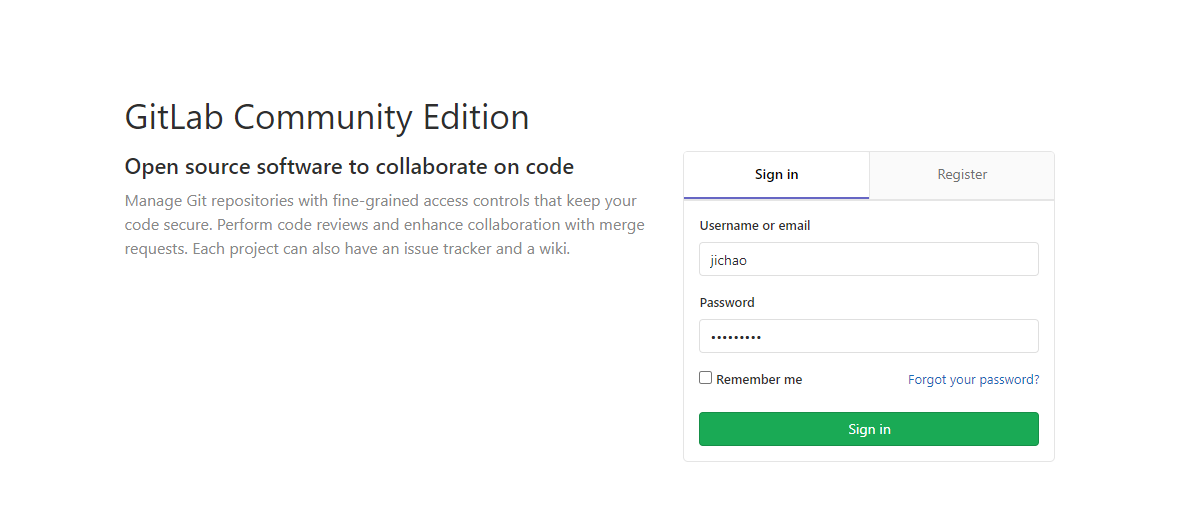This screenshot has width=1199, height=511.
Task: Click the Remember me label text
Action: coord(759,379)
